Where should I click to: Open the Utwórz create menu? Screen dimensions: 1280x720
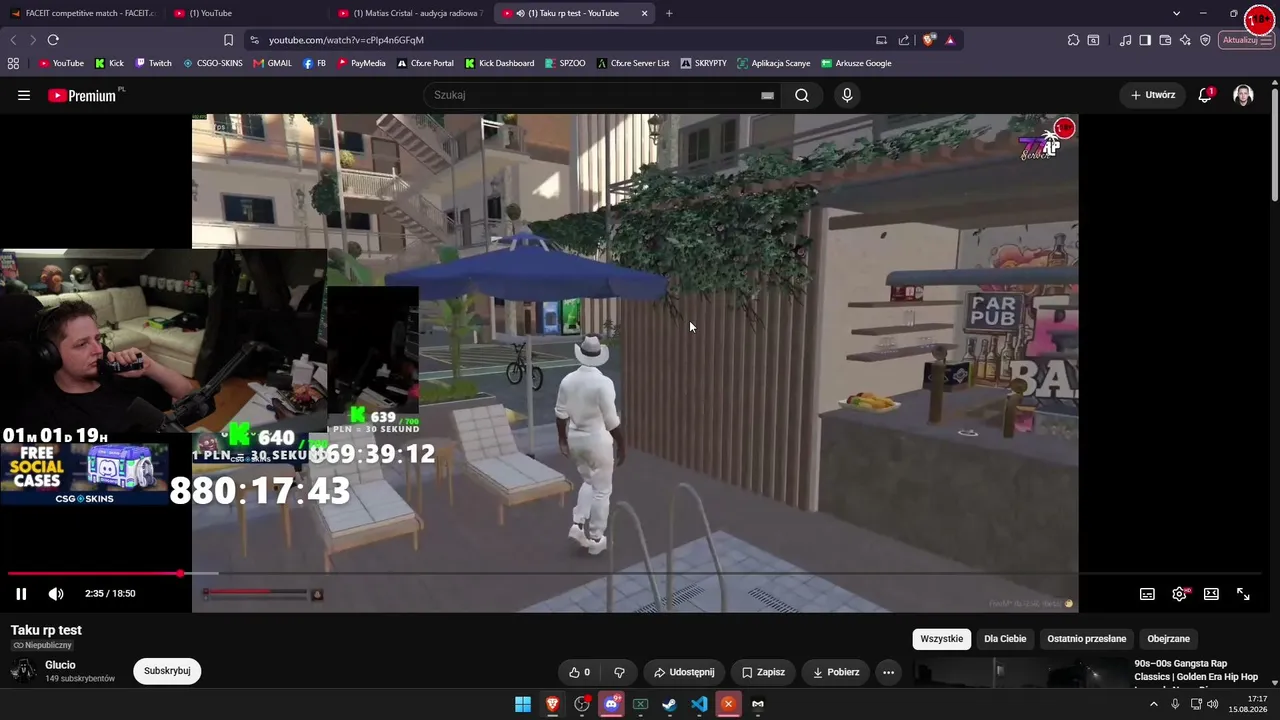click(1152, 95)
